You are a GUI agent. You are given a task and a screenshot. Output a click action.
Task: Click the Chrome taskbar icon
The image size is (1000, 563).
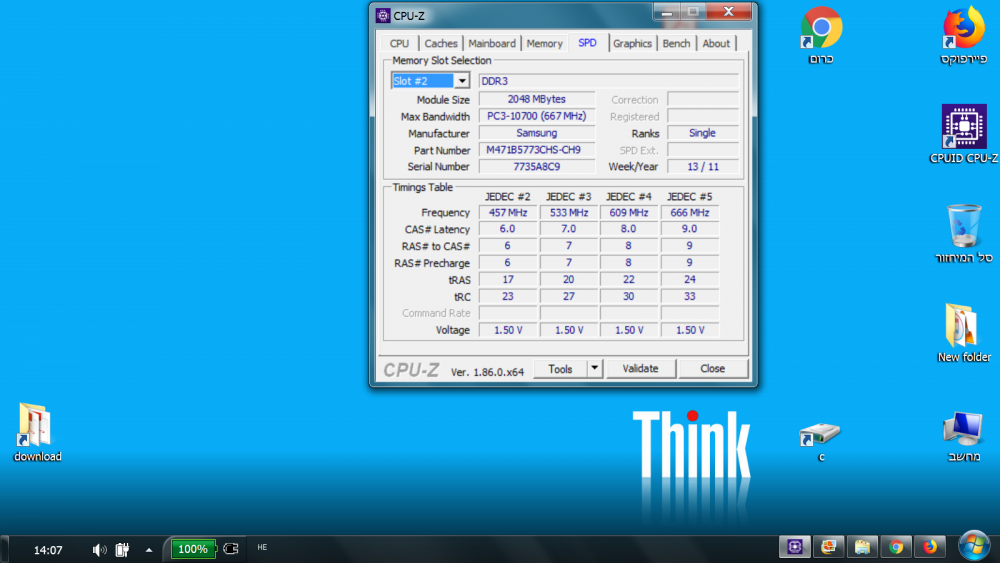(x=896, y=546)
